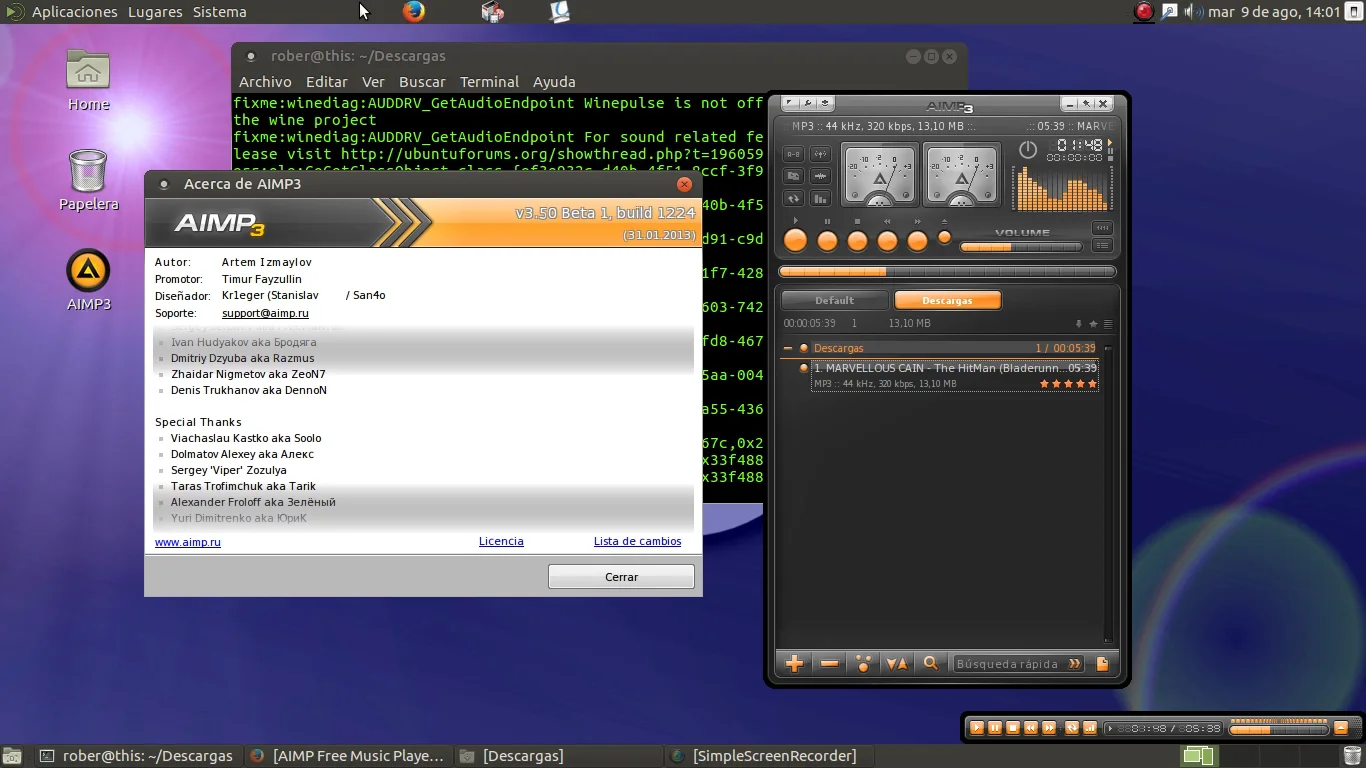1366x768 pixels.
Task: Click the down-arrow icon in playlist header
Action: 1079,324
